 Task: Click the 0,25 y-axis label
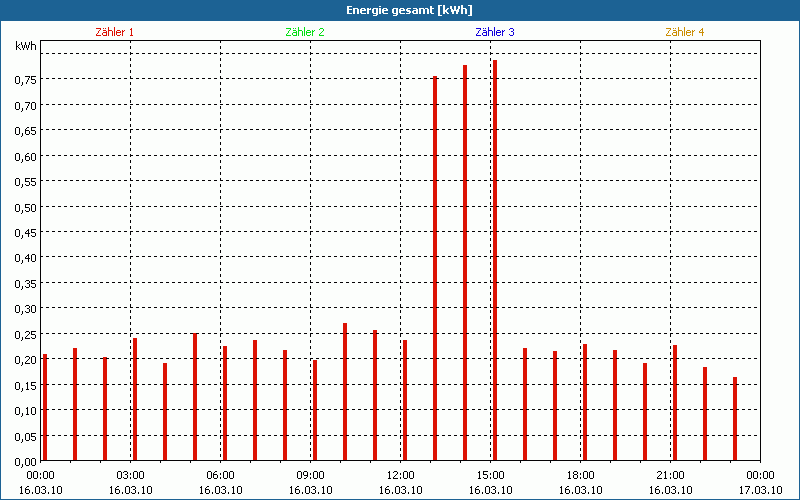tap(26, 334)
